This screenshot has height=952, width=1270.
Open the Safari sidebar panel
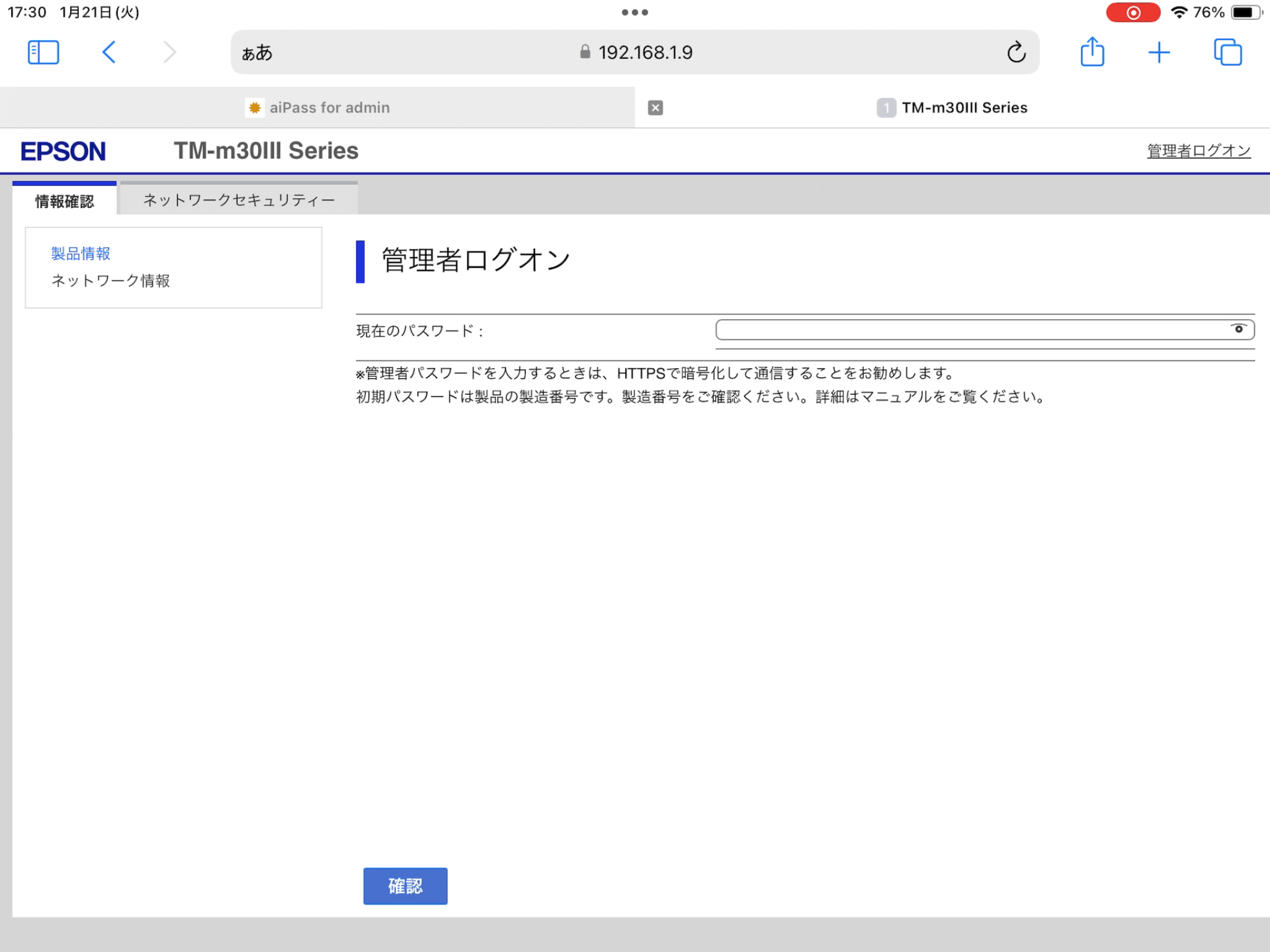(x=43, y=53)
